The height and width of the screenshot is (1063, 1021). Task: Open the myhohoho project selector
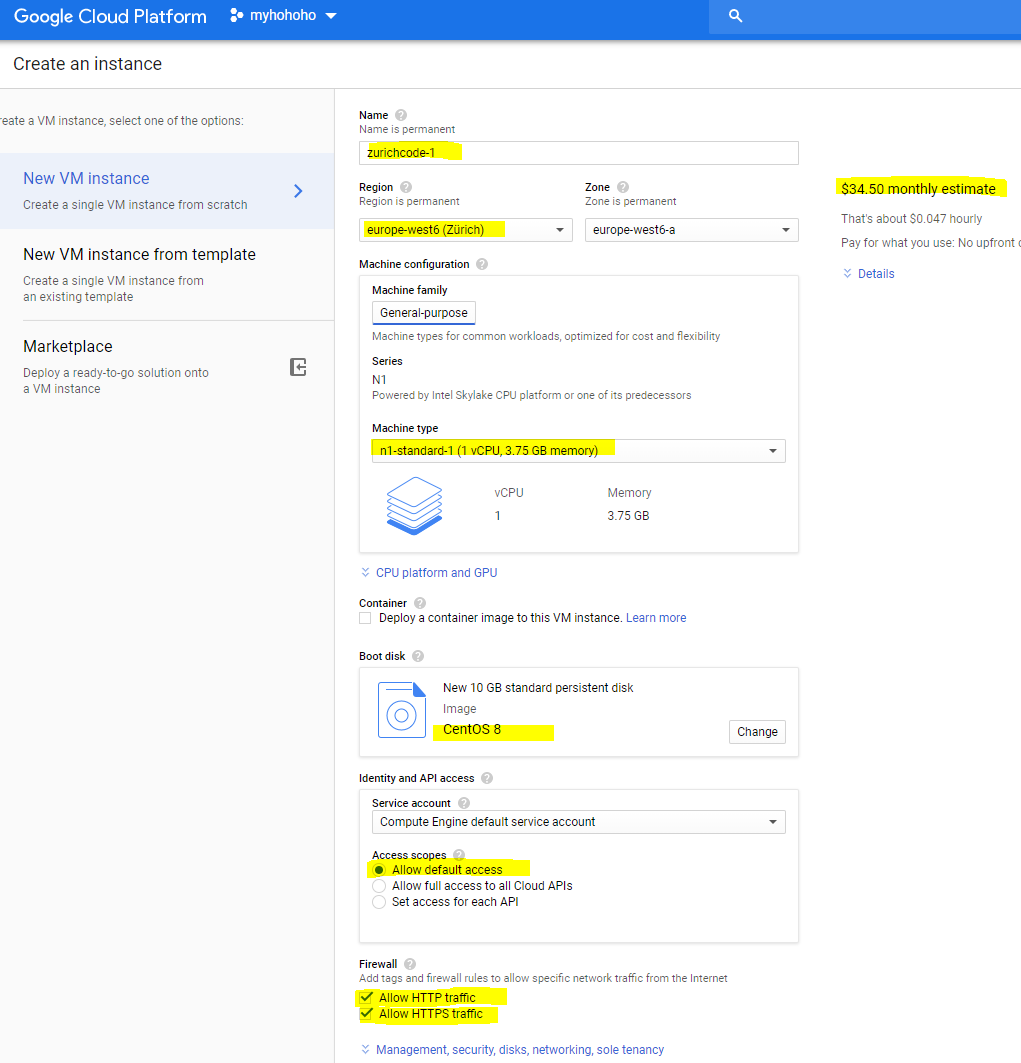[x=283, y=16]
